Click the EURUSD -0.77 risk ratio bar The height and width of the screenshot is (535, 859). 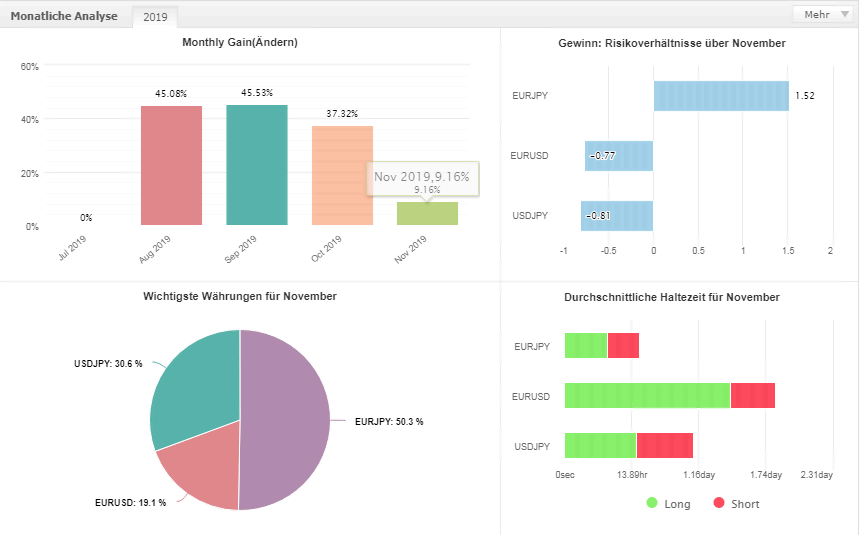(x=619, y=156)
